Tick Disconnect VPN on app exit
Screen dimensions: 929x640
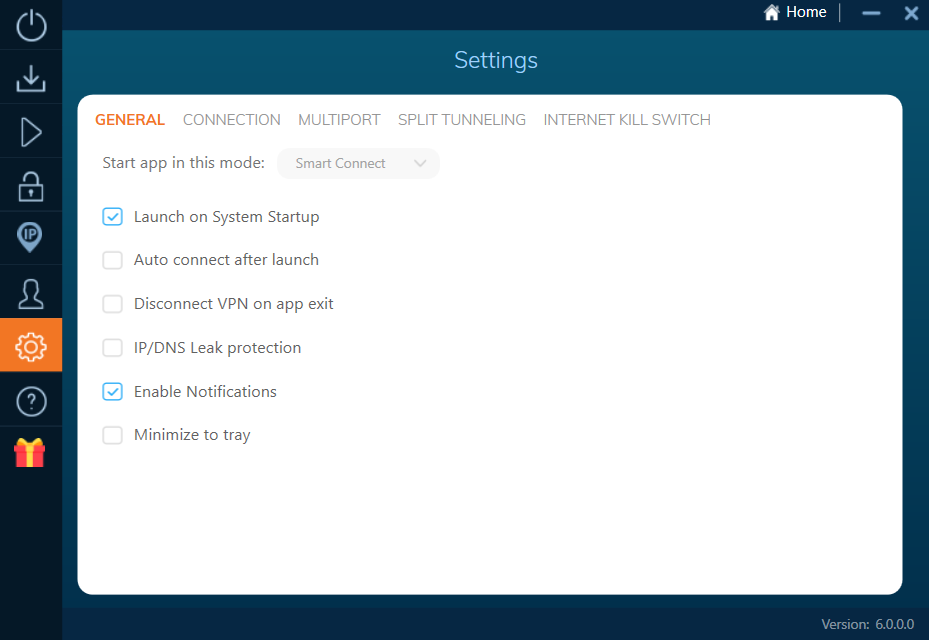pyautogui.click(x=113, y=304)
